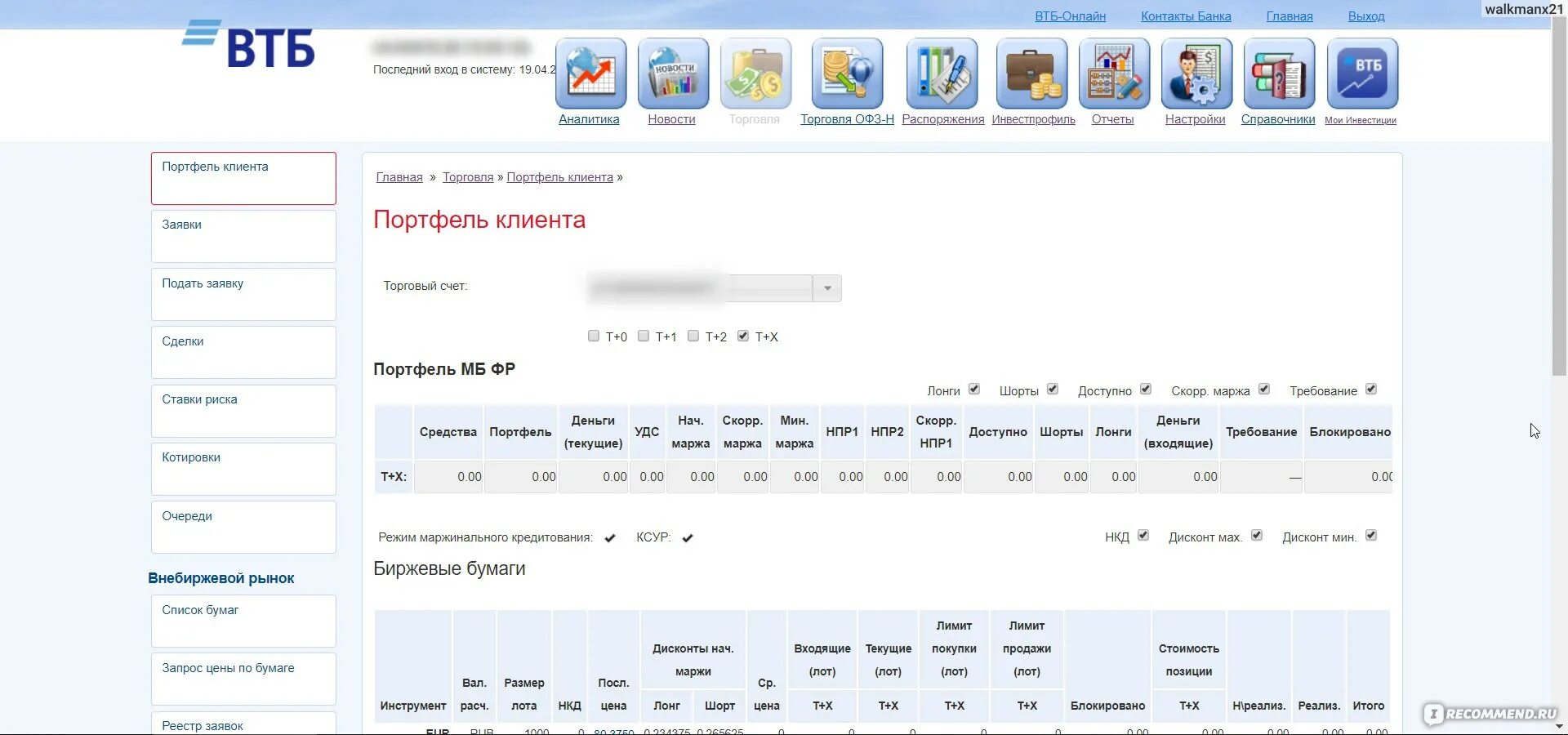Open the Справочники books icon

coord(1279,73)
